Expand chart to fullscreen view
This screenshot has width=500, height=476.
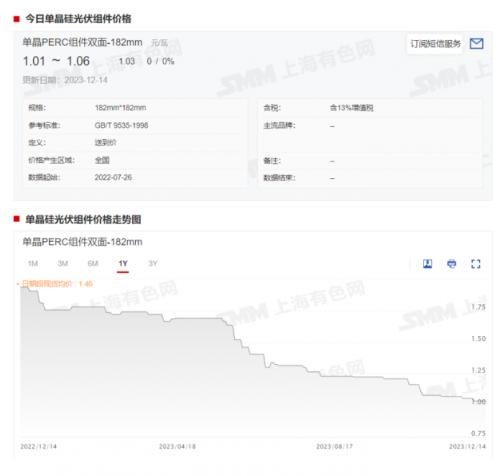pyautogui.click(x=476, y=264)
